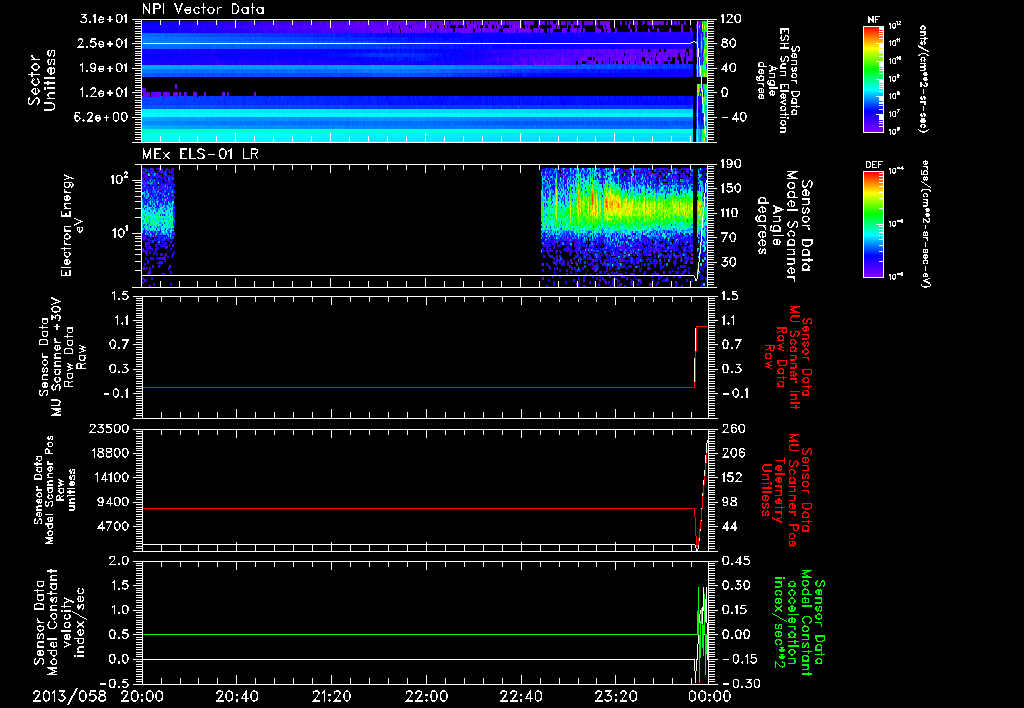Click the "190" scanner angle axis value
The height and width of the screenshot is (708, 1024).
[732, 164]
